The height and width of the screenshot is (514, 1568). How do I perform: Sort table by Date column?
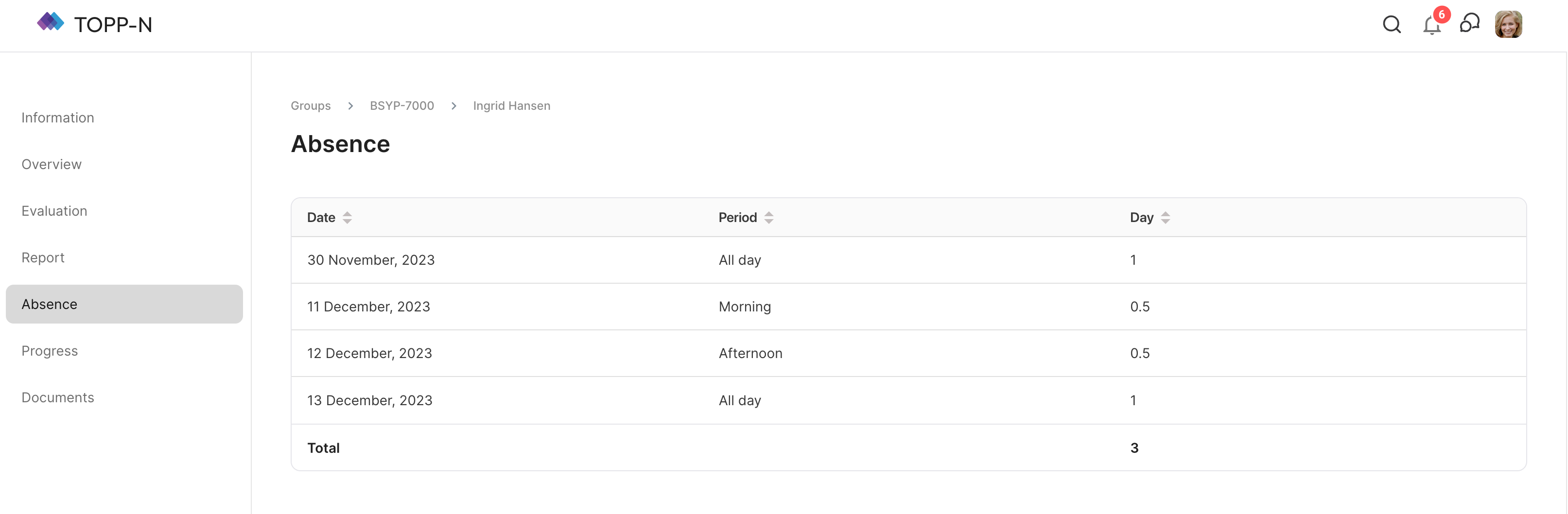pos(347,218)
